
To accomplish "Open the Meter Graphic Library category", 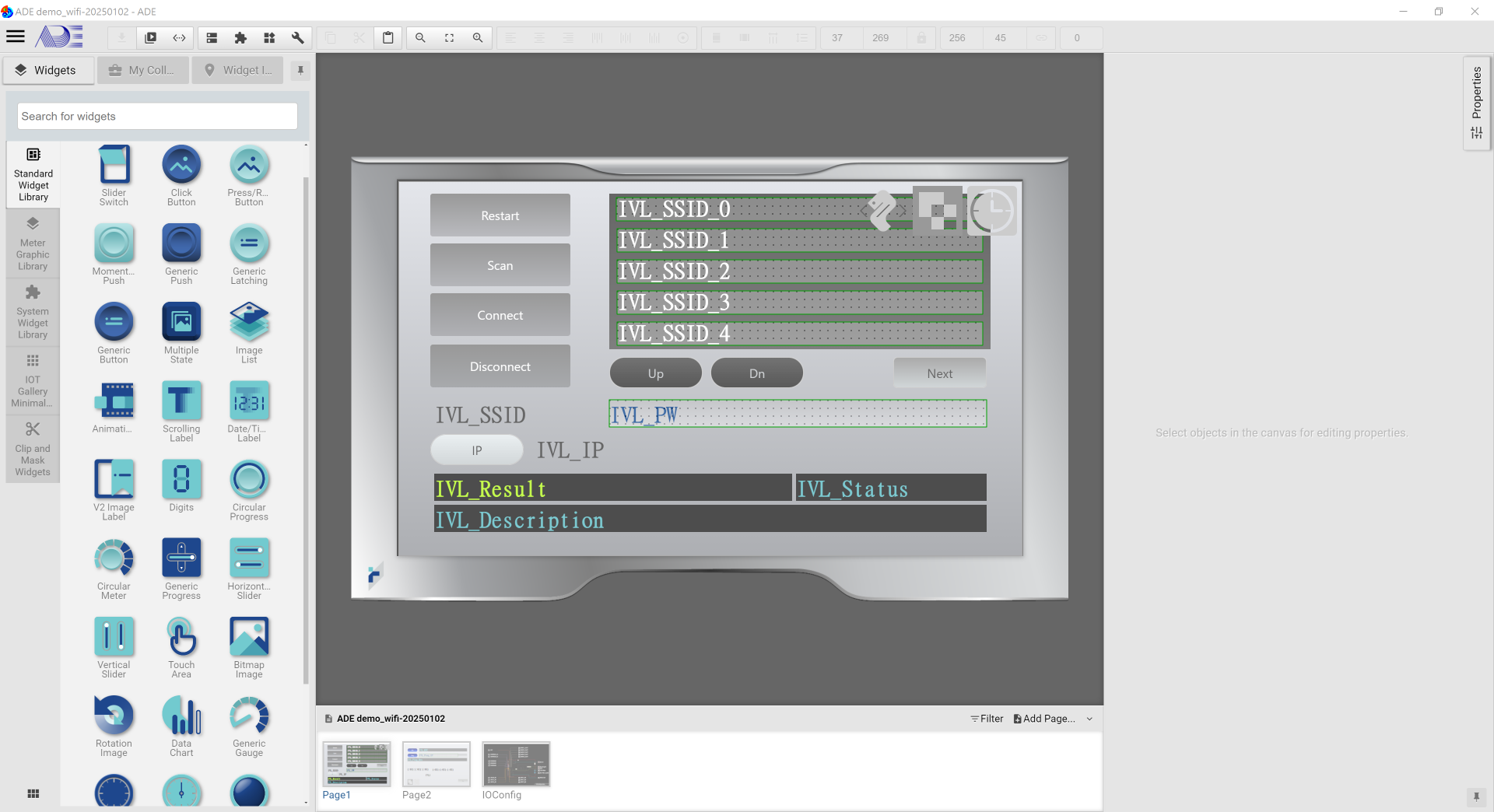I will click(x=33, y=244).
